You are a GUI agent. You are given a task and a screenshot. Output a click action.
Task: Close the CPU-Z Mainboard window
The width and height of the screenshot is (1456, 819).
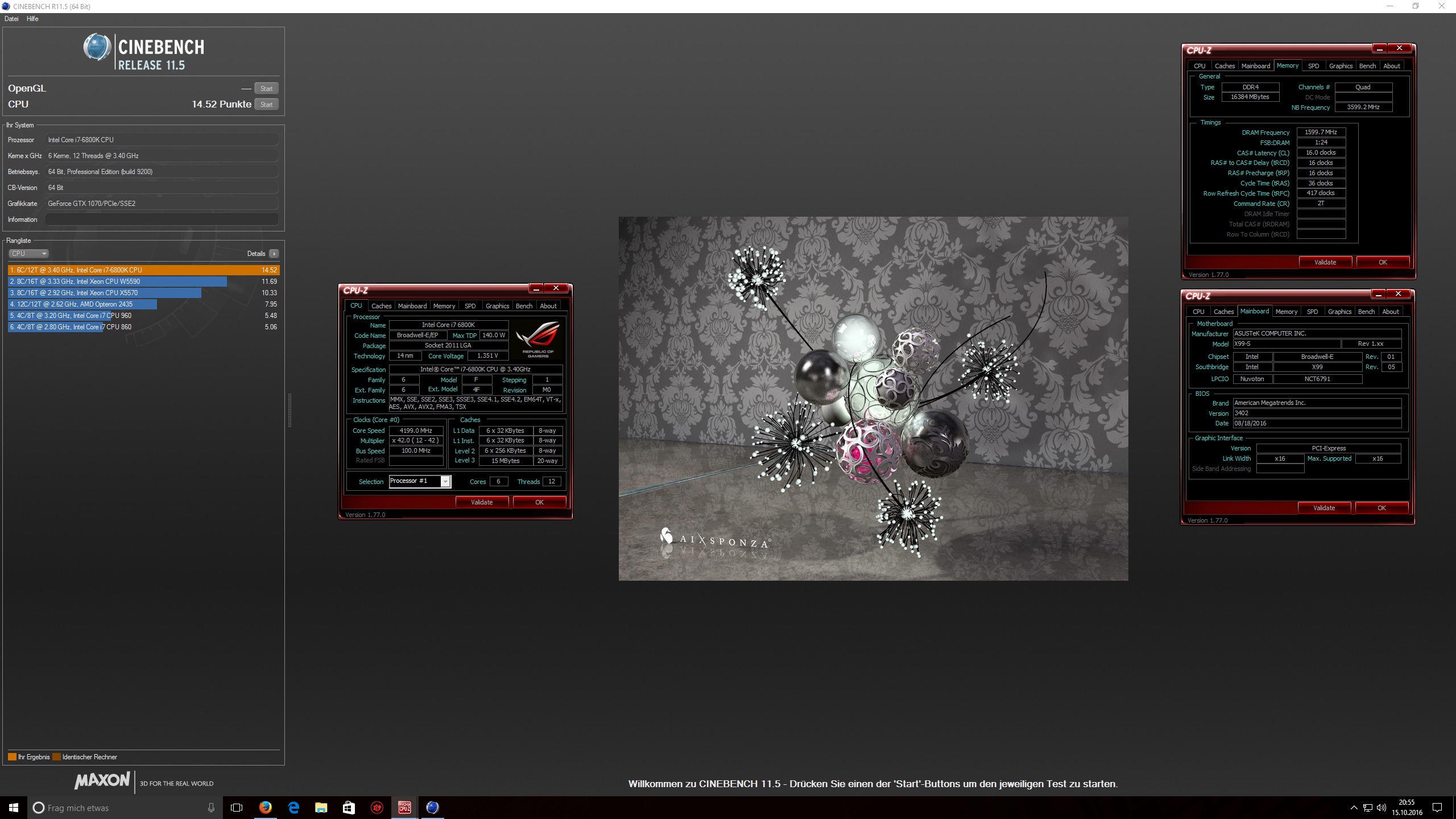point(1398,294)
